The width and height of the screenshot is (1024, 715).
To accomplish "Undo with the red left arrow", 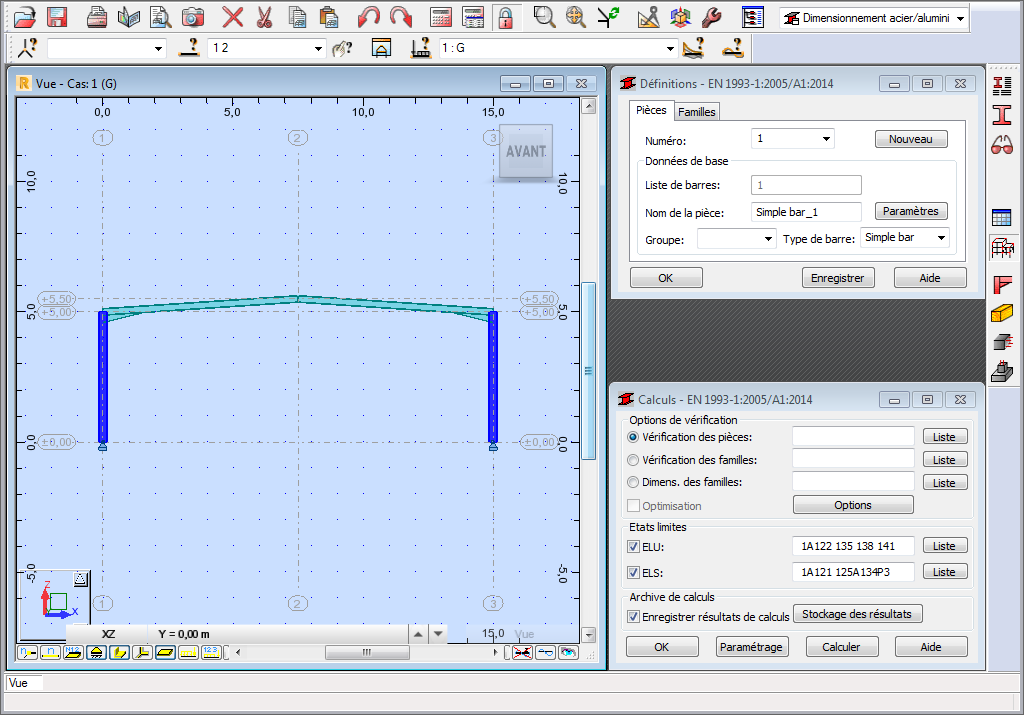I will [369, 18].
